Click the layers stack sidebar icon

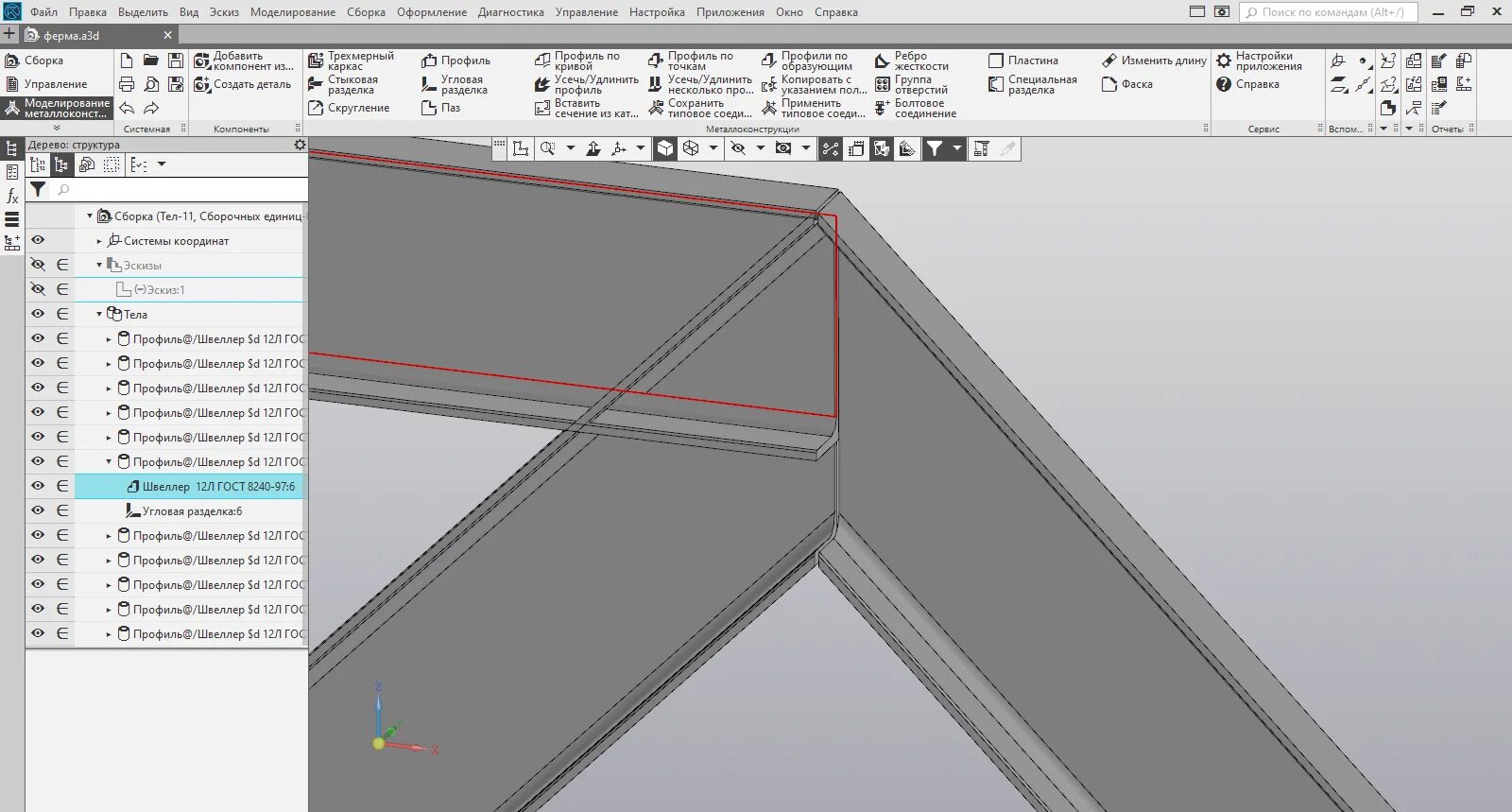pyautogui.click(x=12, y=219)
